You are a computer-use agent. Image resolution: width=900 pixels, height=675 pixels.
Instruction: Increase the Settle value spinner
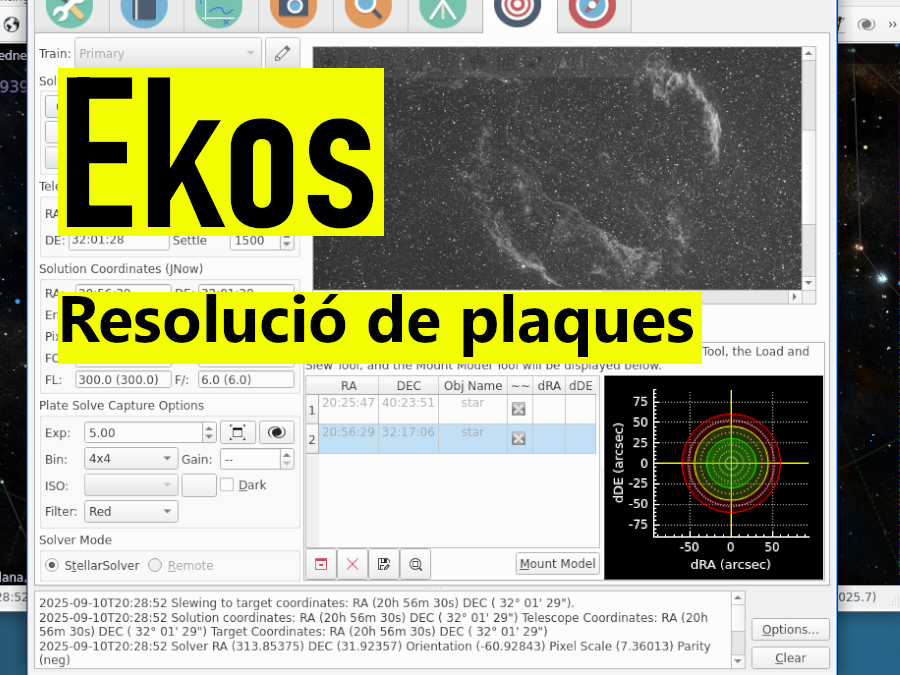click(288, 237)
